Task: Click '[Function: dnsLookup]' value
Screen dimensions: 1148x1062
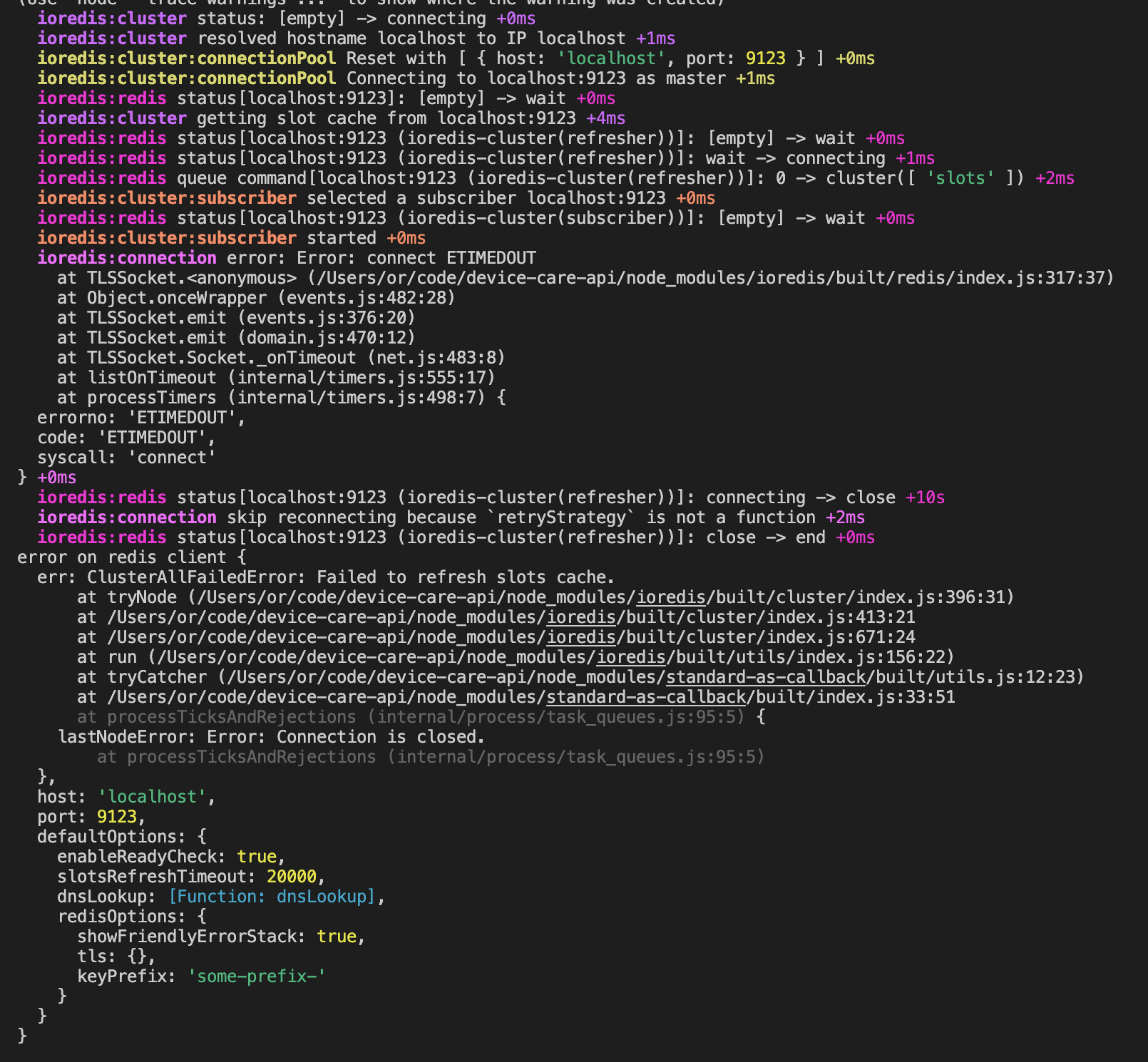Action: 272,897
